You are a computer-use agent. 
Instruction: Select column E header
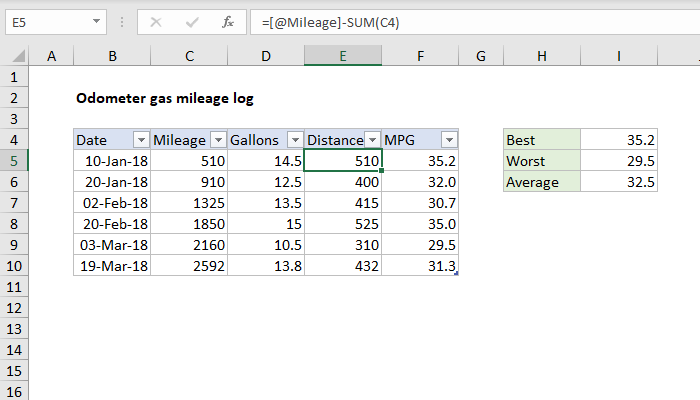pos(342,57)
